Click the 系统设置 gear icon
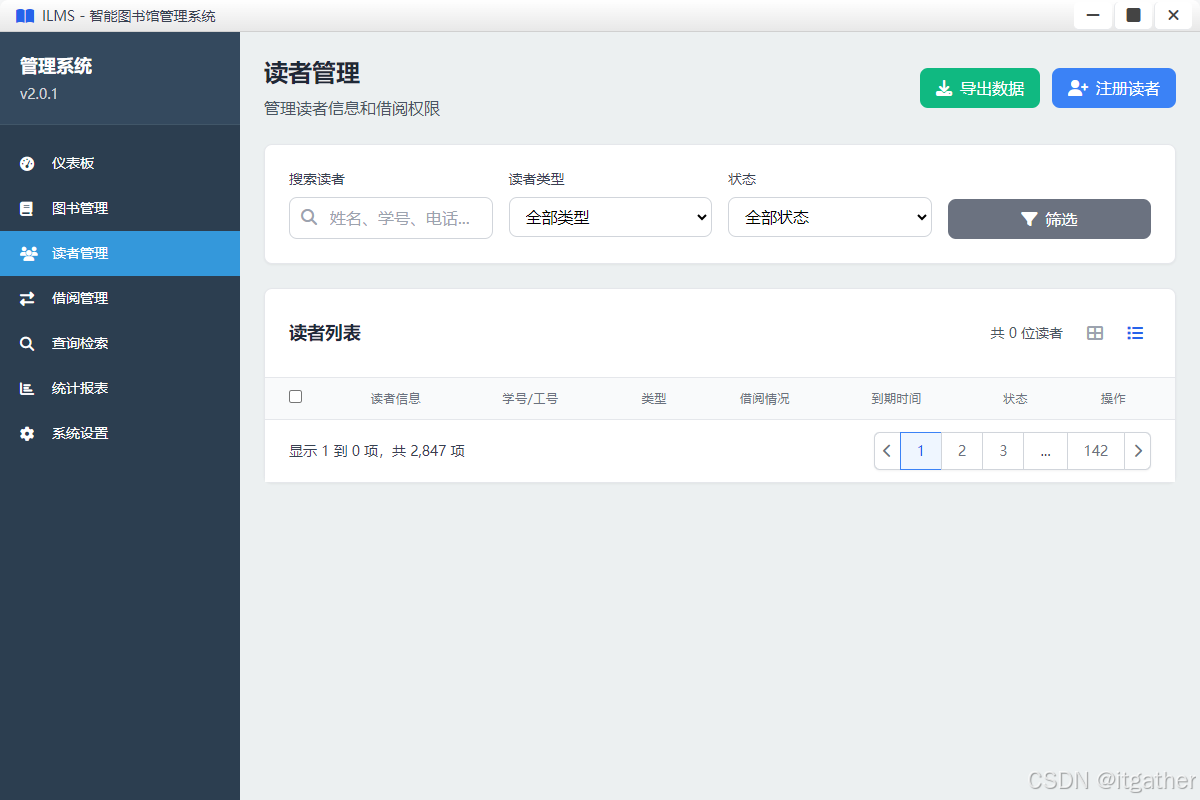 tap(26, 433)
